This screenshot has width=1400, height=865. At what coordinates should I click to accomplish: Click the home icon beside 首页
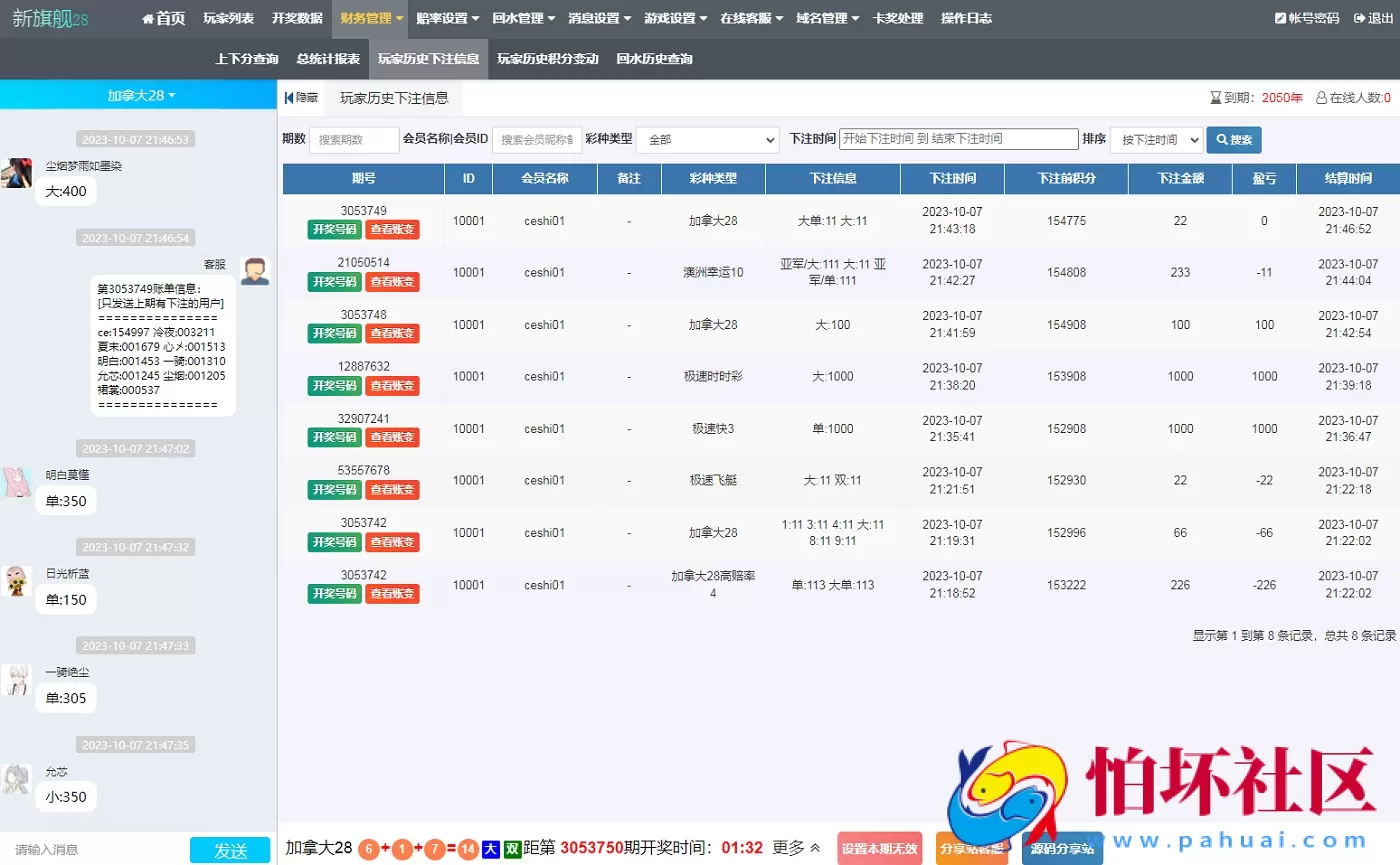147,17
